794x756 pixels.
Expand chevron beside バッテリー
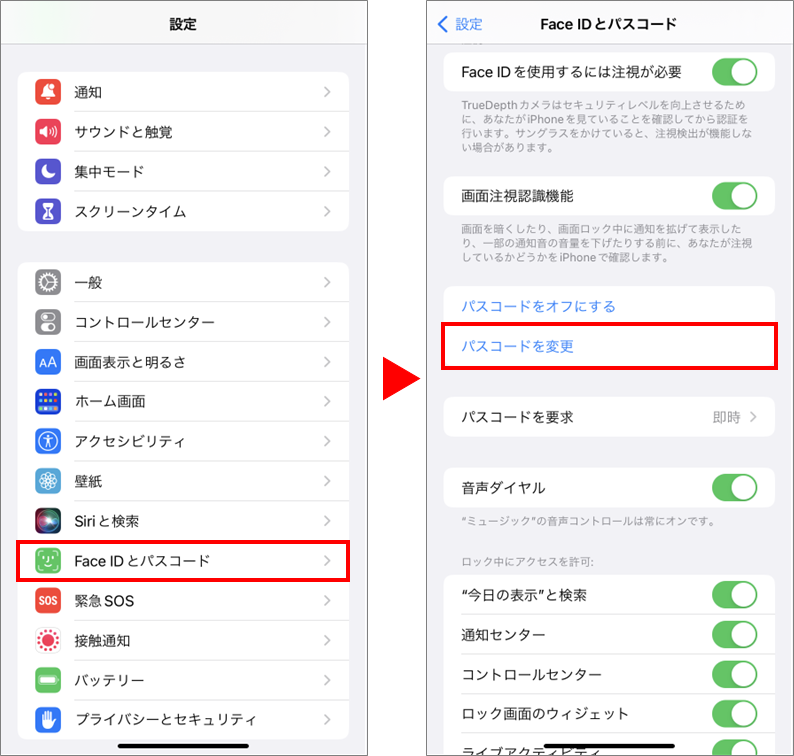[327, 680]
